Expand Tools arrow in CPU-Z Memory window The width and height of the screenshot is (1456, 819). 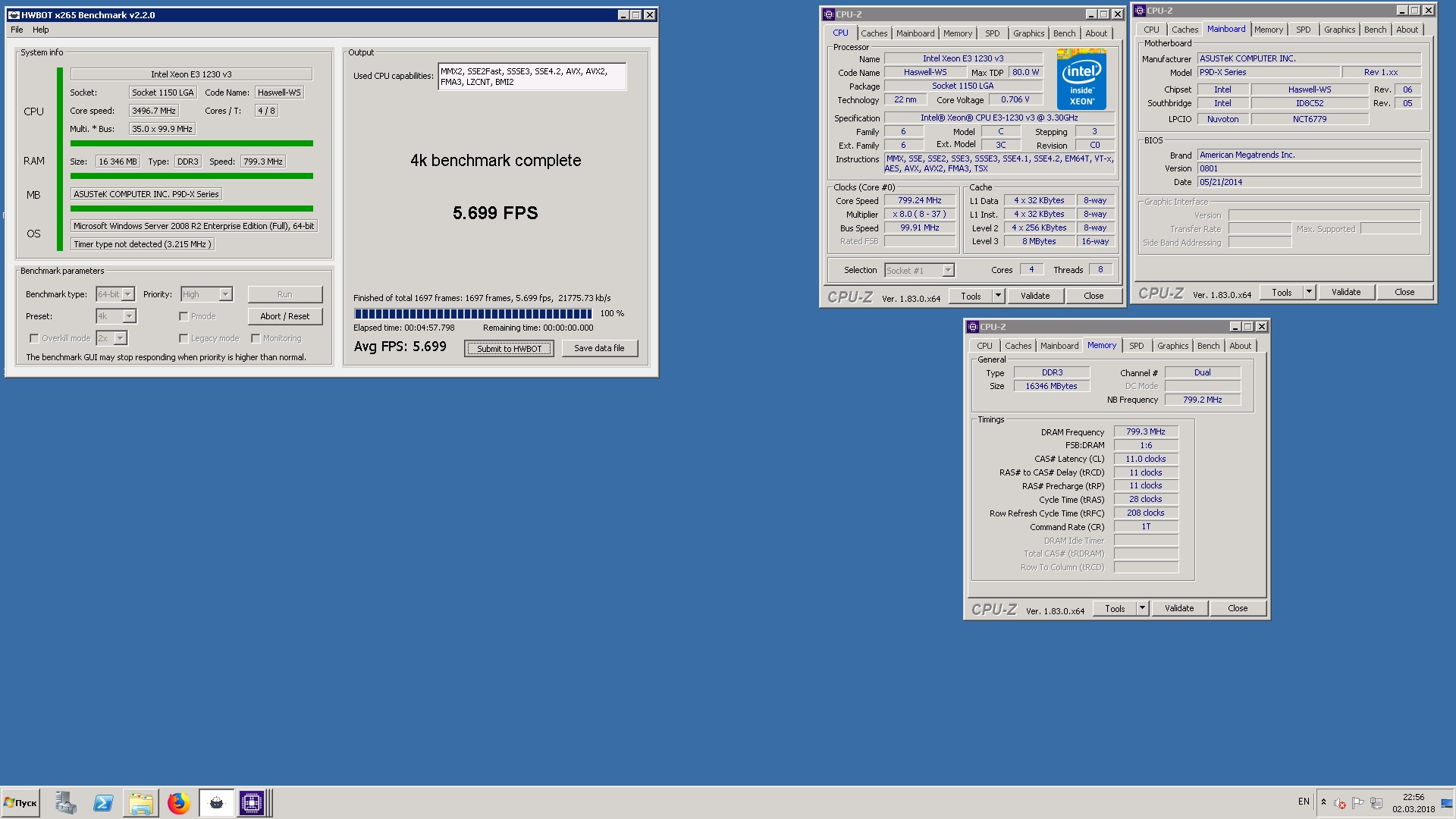click(x=1143, y=608)
